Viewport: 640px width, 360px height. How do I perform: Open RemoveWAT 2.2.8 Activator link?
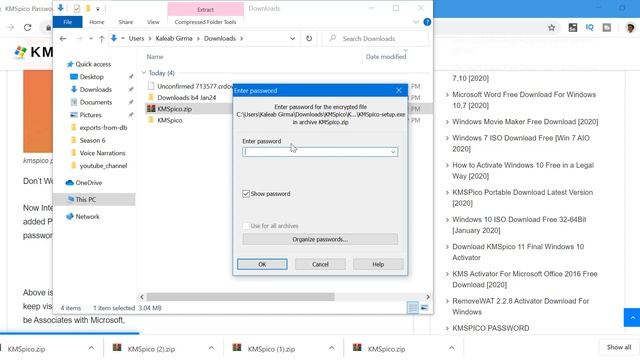(520, 306)
